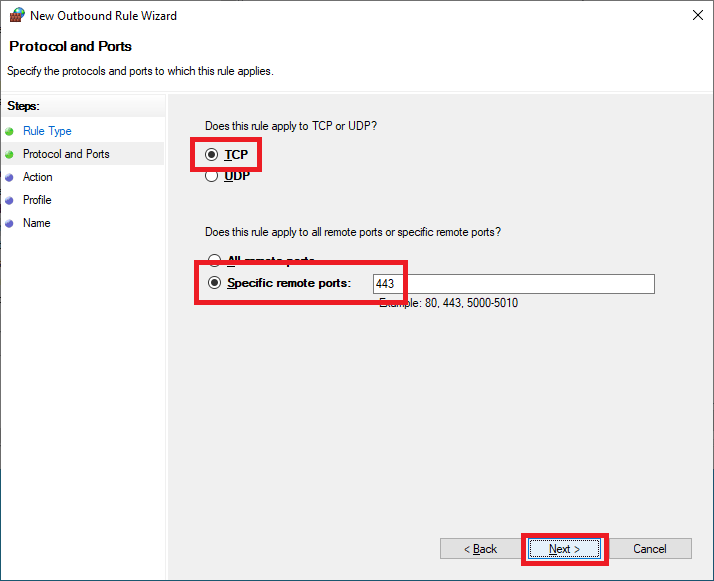The image size is (714, 581).
Task: Click the blue bullet beside Action
Action: click(10, 177)
